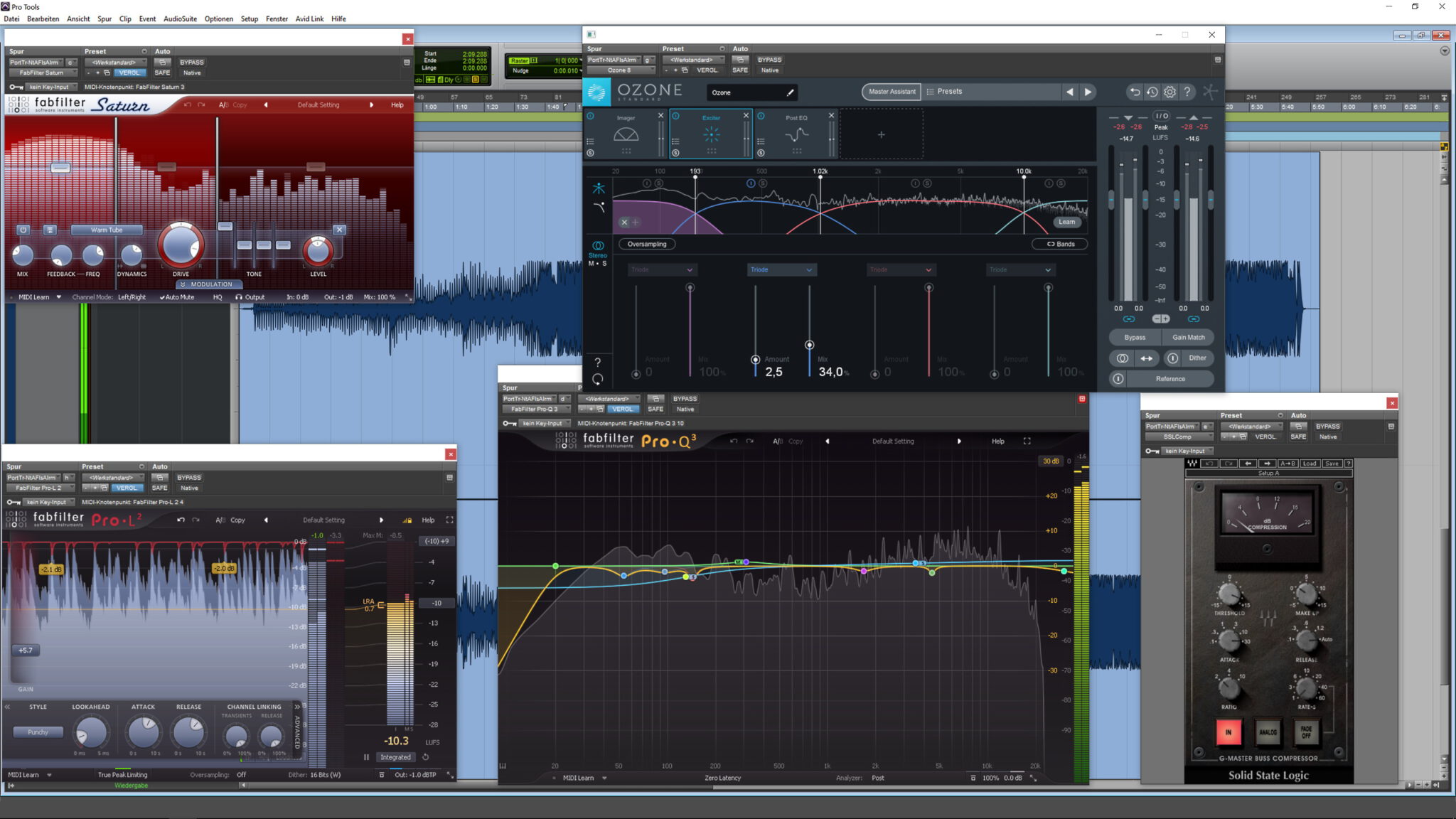Toggle the ANALOG button on SSL compressor
1456x819 pixels.
[x=1268, y=732]
